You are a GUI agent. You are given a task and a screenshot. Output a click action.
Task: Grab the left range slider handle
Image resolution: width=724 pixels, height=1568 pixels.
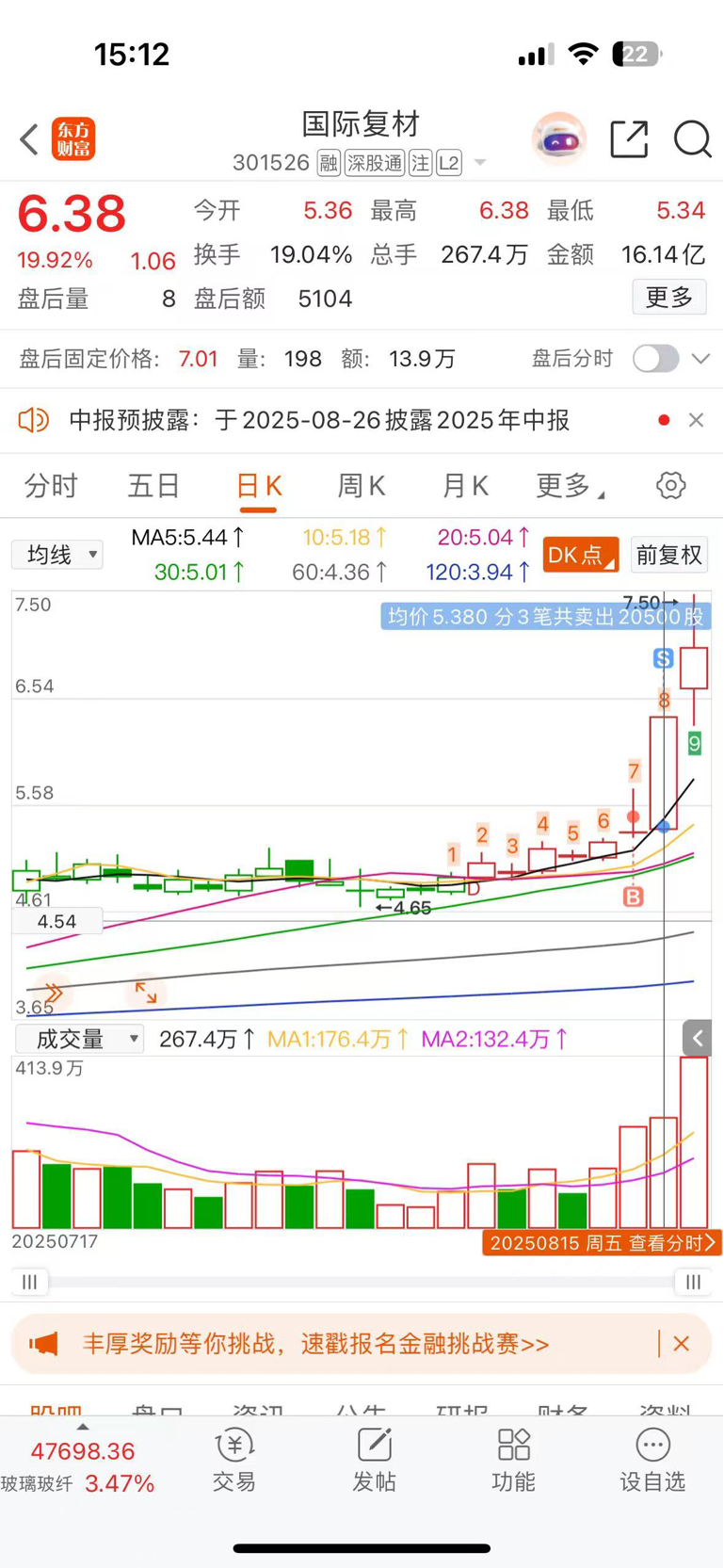[x=30, y=1282]
